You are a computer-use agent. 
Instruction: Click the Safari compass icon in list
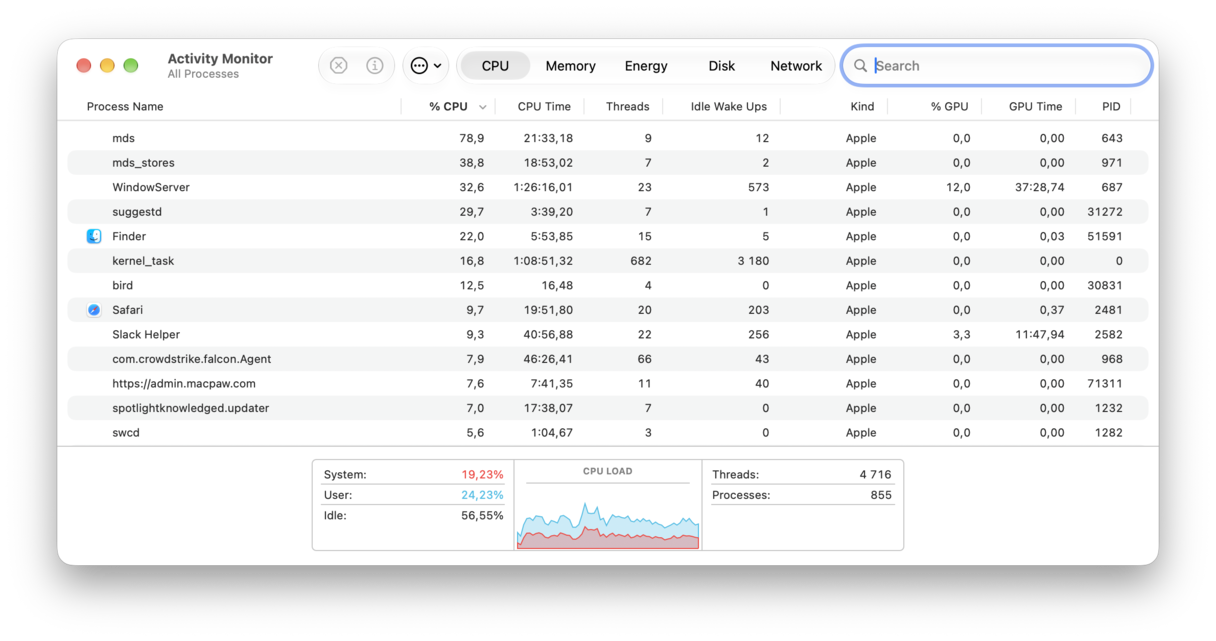pyautogui.click(x=94, y=310)
